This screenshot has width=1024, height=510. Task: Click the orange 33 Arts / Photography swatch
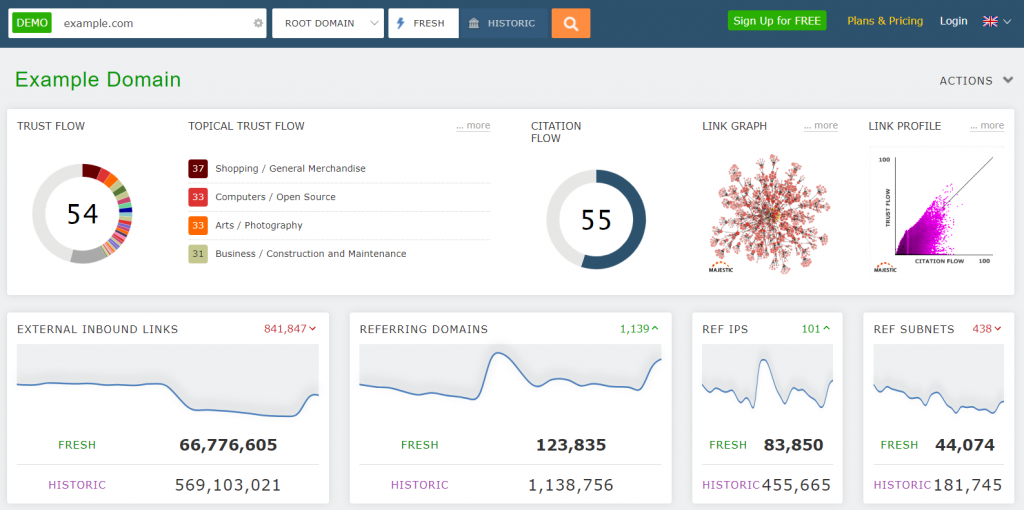198,225
